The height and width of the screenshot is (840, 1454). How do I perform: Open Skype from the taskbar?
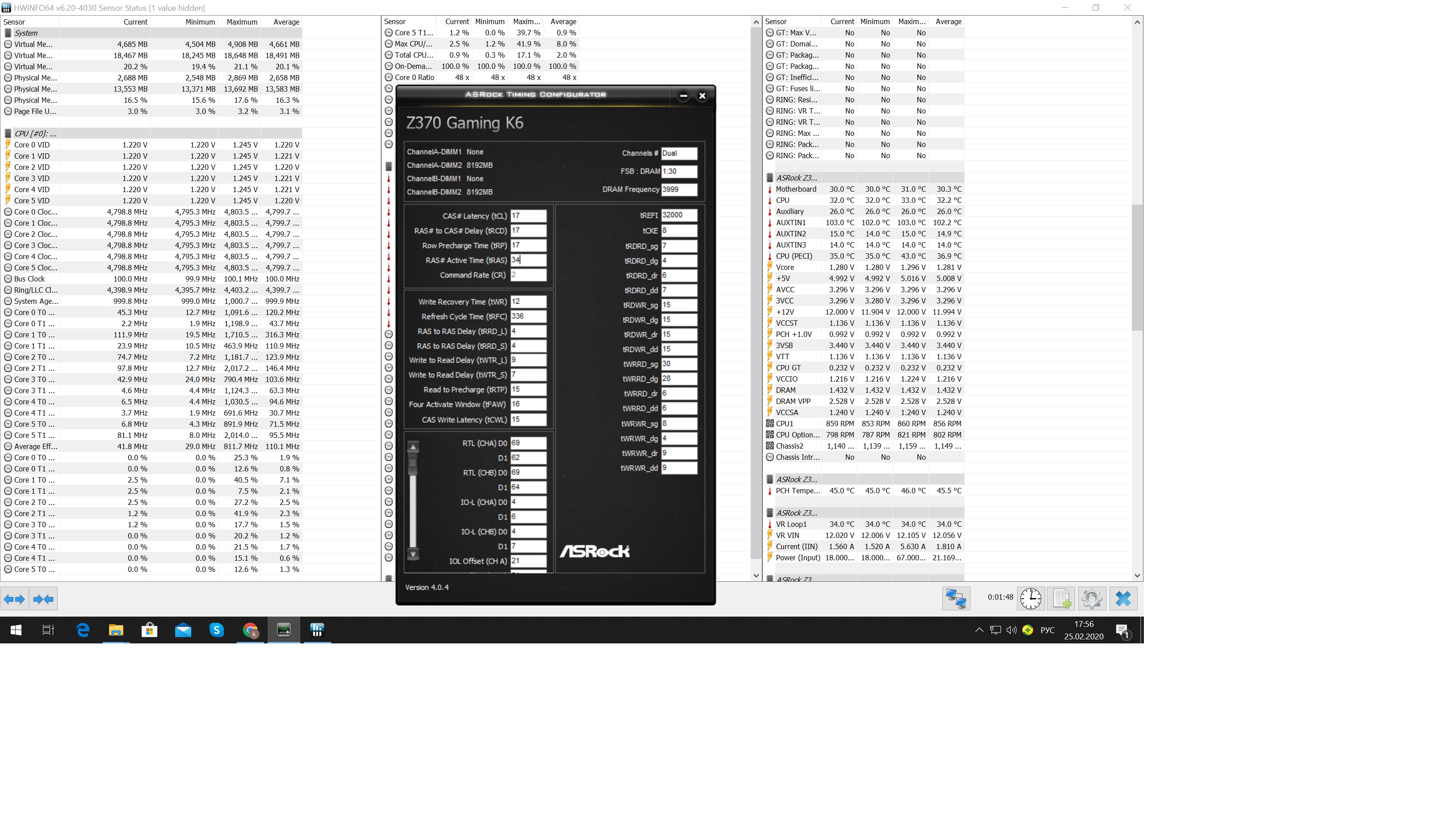tap(216, 630)
